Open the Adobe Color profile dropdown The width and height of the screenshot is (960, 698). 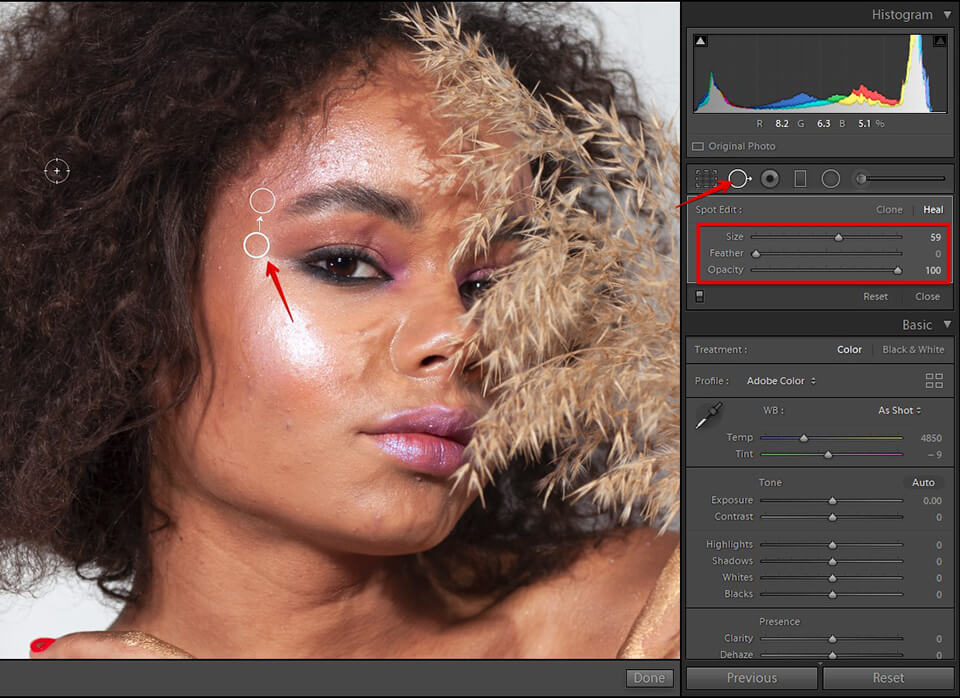pyautogui.click(x=781, y=381)
